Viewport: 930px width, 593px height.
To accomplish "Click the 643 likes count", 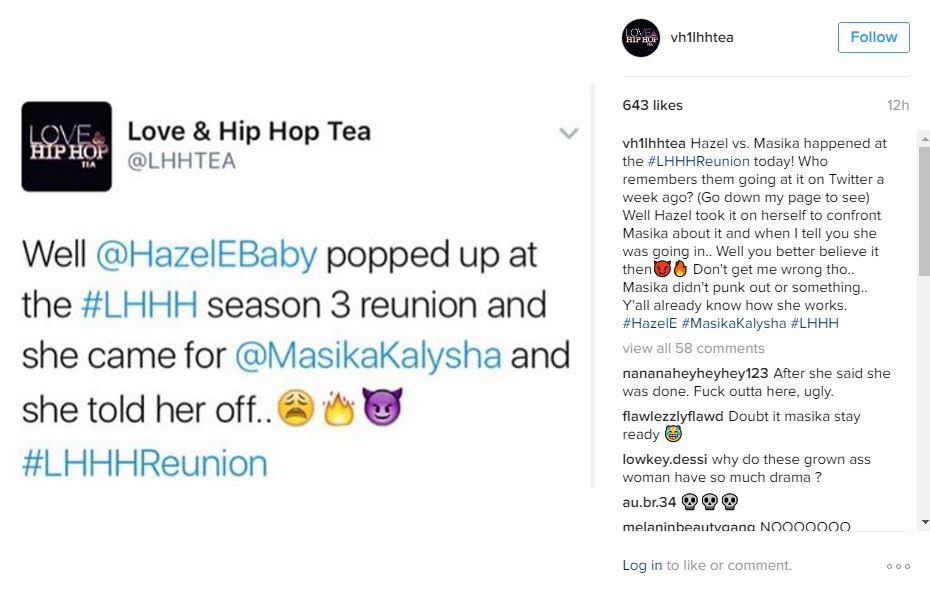I will pos(652,106).
